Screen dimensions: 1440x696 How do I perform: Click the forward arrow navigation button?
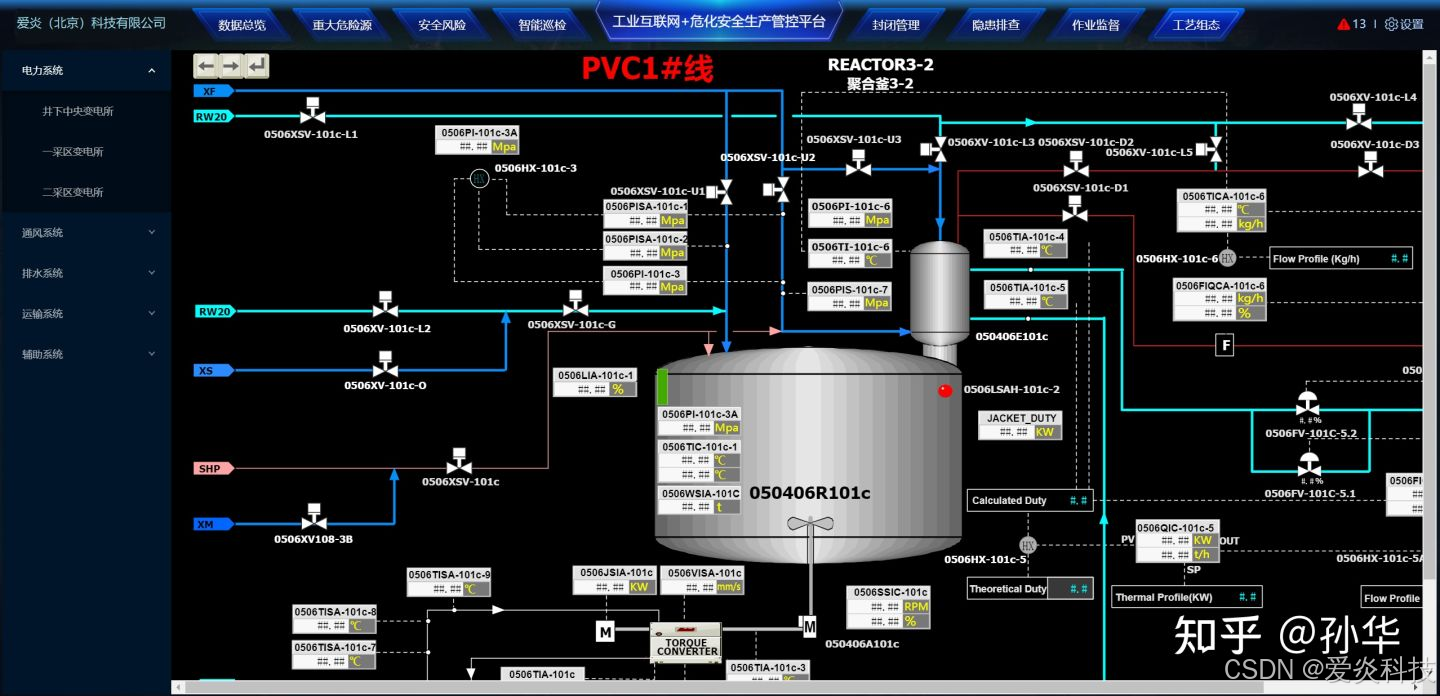231,66
